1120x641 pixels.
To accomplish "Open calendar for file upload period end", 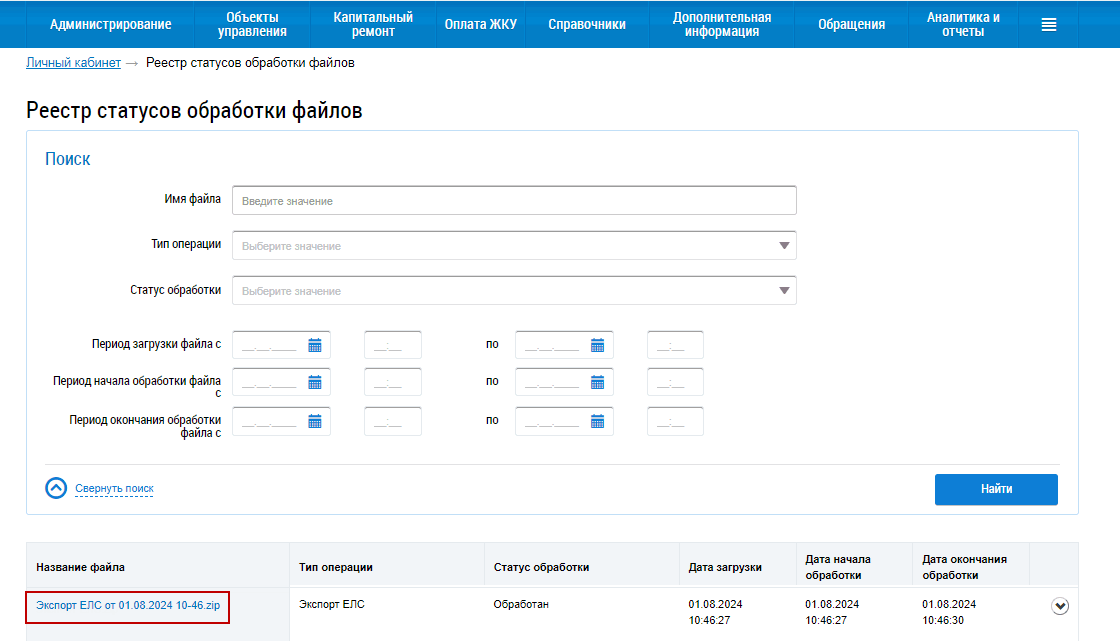I will pyautogui.click(x=598, y=346).
